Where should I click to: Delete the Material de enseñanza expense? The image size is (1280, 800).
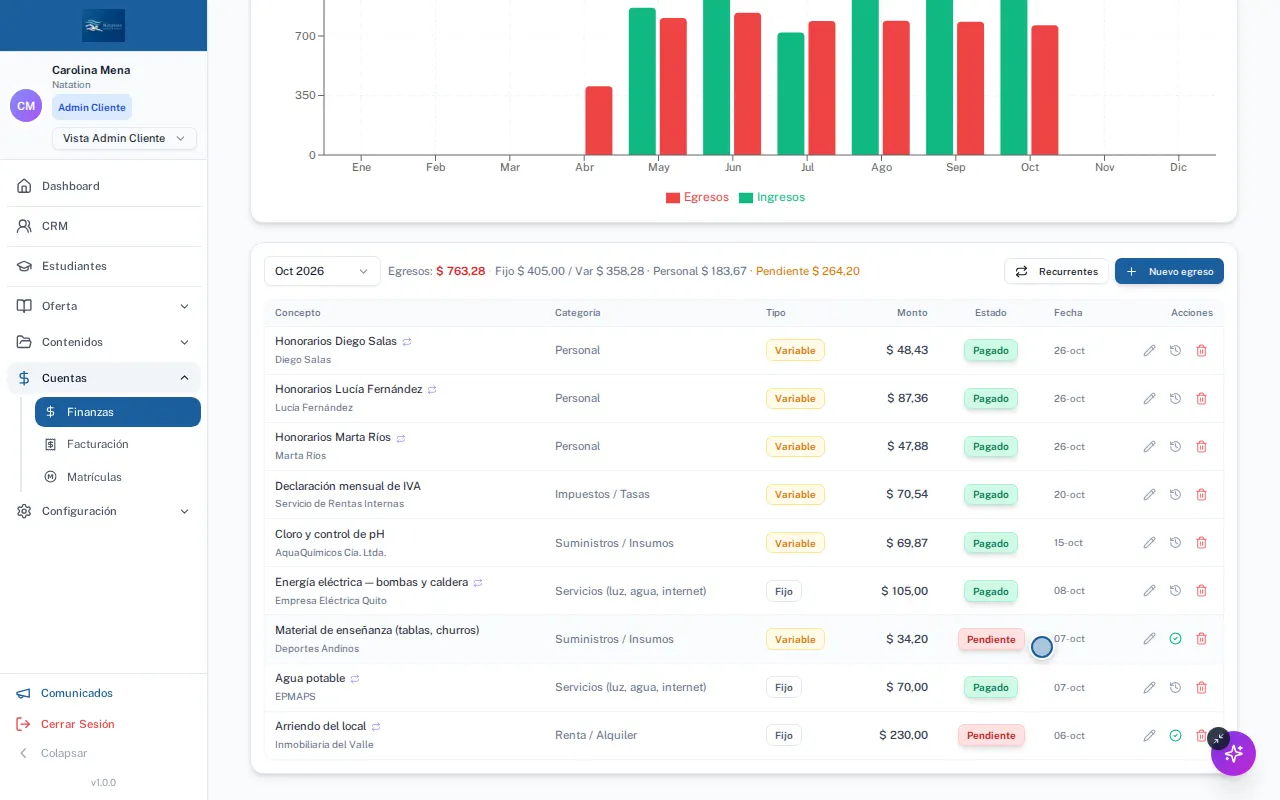[x=1201, y=639]
